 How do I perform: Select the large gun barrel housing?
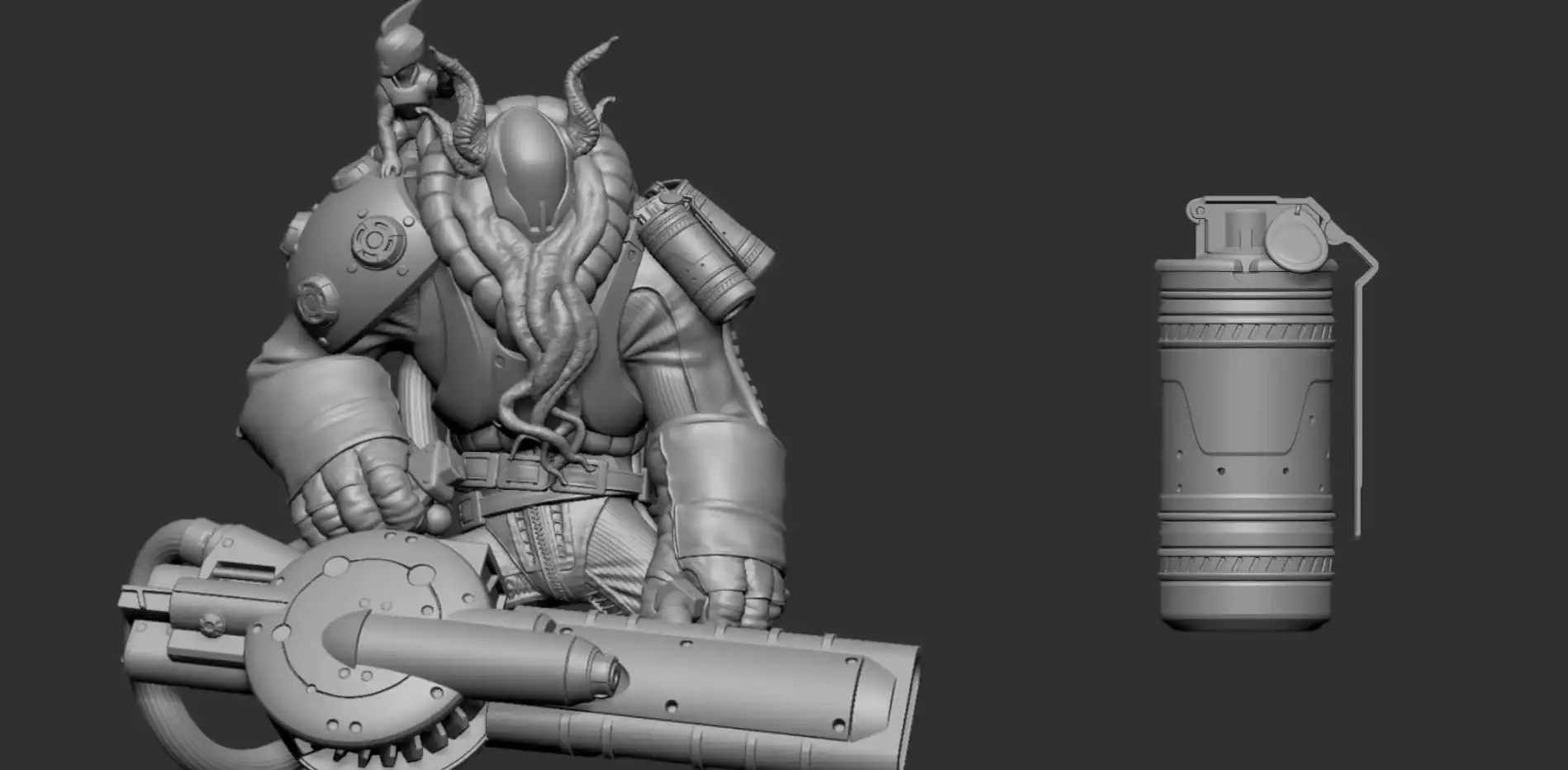click(x=744, y=686)
